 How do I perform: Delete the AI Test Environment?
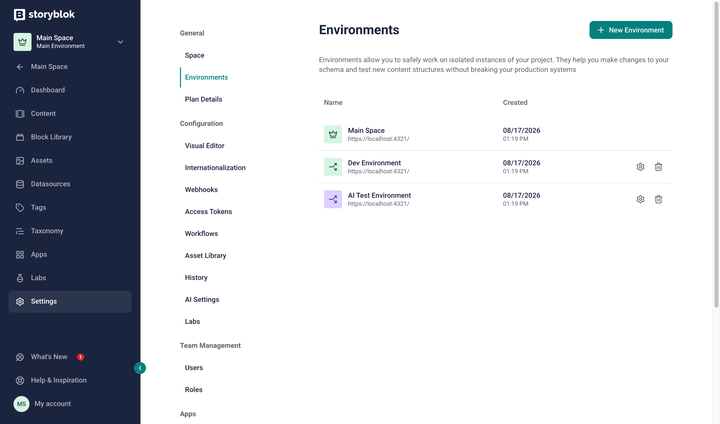(658, 199)
